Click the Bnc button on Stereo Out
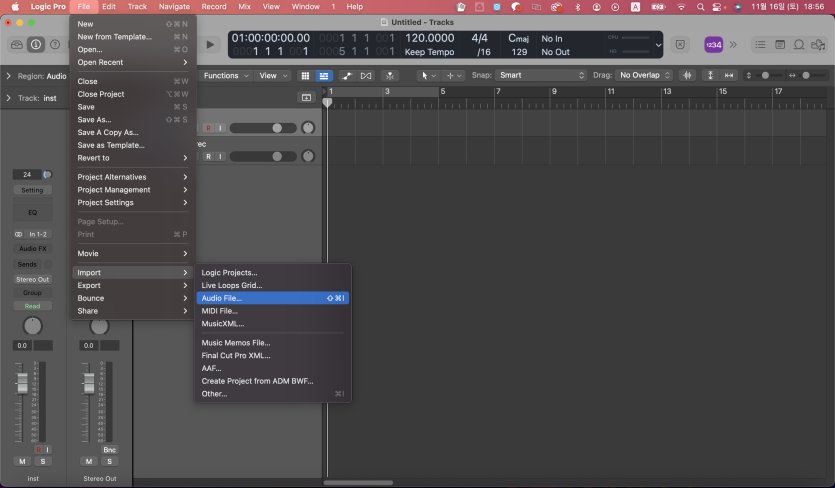Viewport: 835px width, 488px height. click(x=110, y=450)
